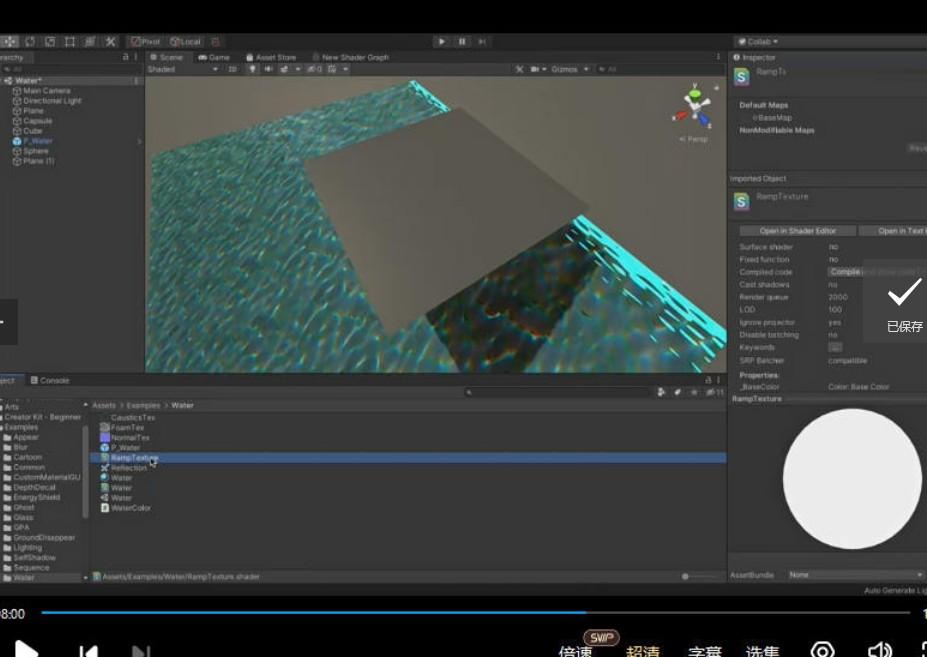Open the Gizmos dropdown in scene view
This screenshot has width=927, height=657.
[570, 70]
